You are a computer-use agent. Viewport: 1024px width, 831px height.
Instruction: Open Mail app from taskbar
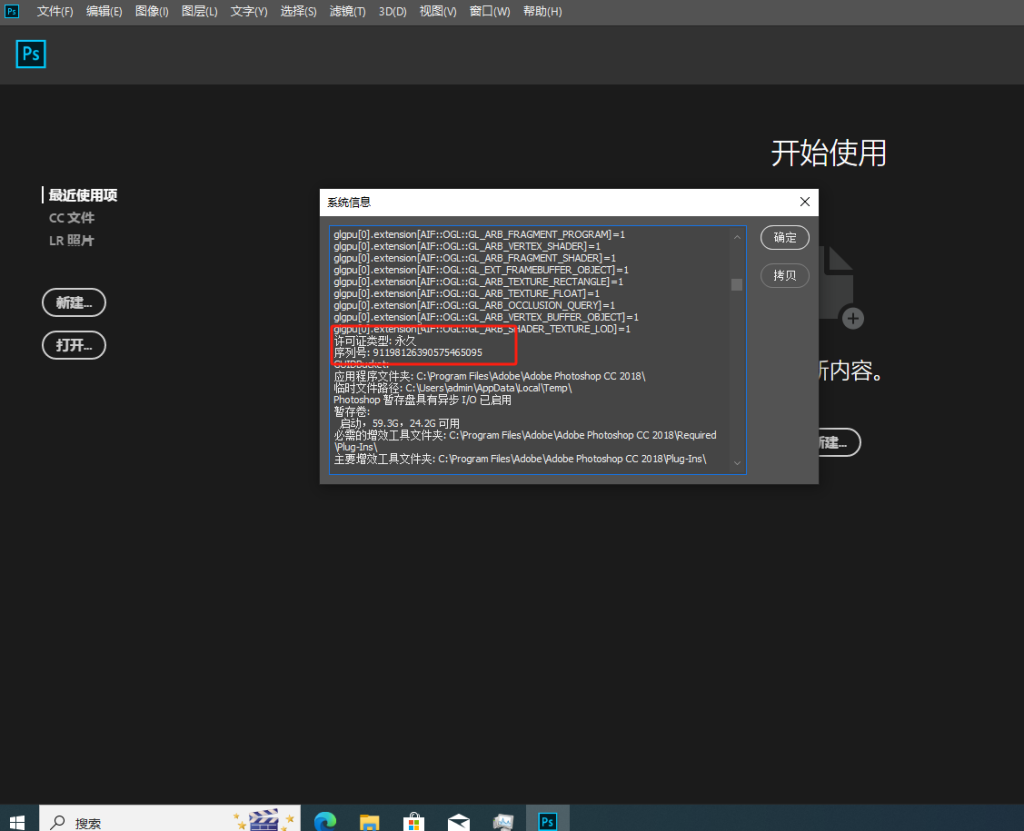click(458, 821)
